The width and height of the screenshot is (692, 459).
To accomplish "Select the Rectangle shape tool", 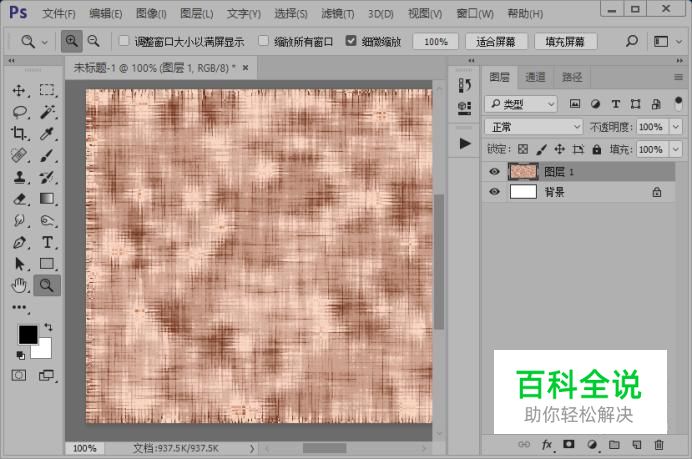I will click(x=47, y=263).
